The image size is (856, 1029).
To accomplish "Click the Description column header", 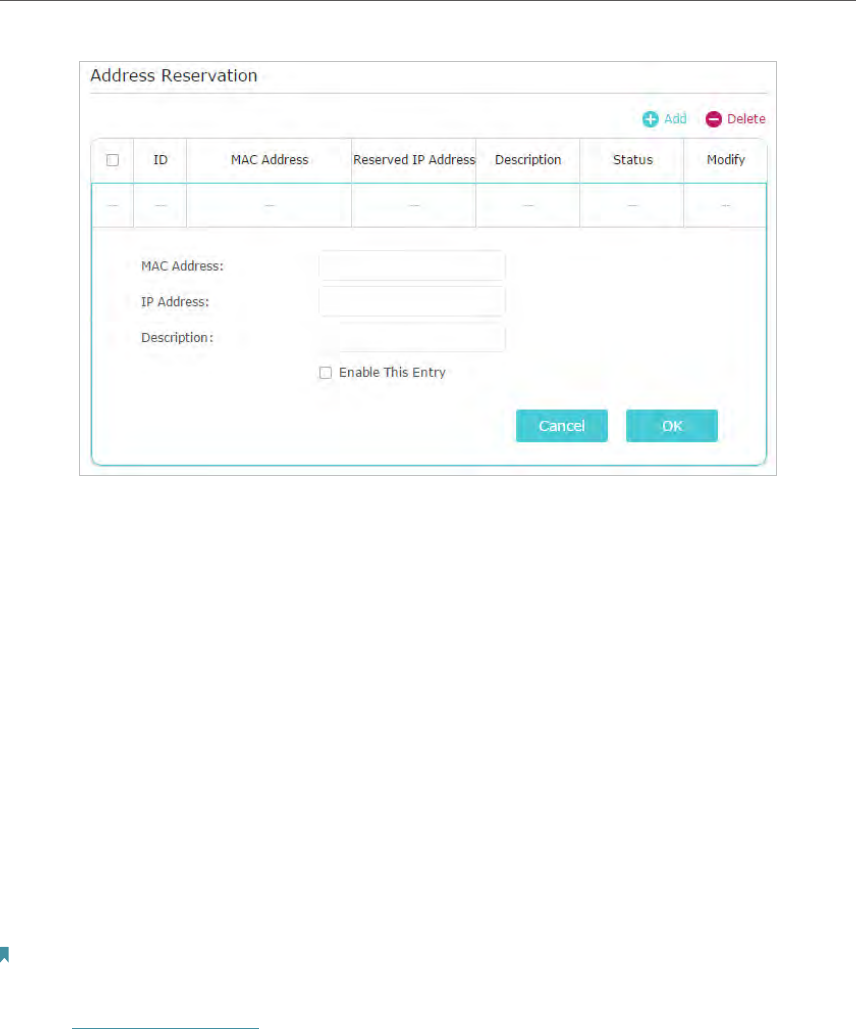I will coord(528,159).
